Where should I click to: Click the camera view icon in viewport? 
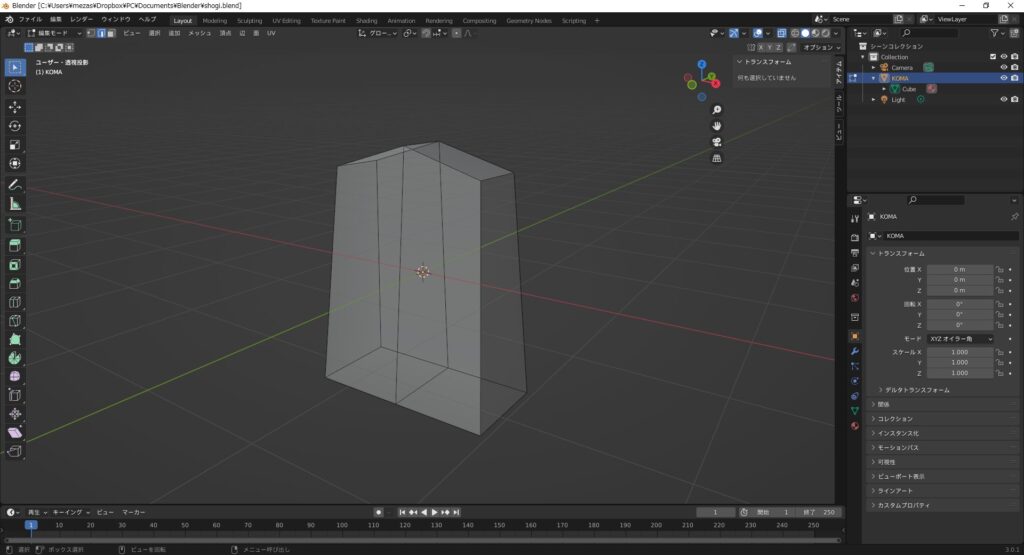tap(717, 142)
